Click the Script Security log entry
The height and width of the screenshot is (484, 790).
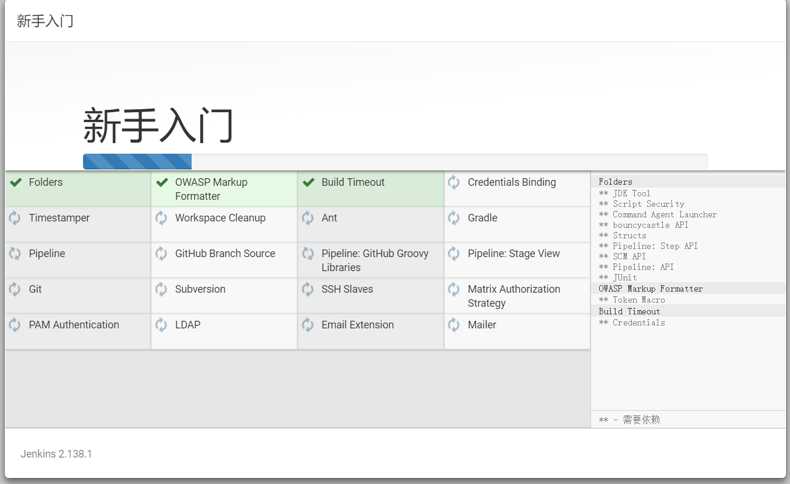pyautogui.click(x=641, y=204)
